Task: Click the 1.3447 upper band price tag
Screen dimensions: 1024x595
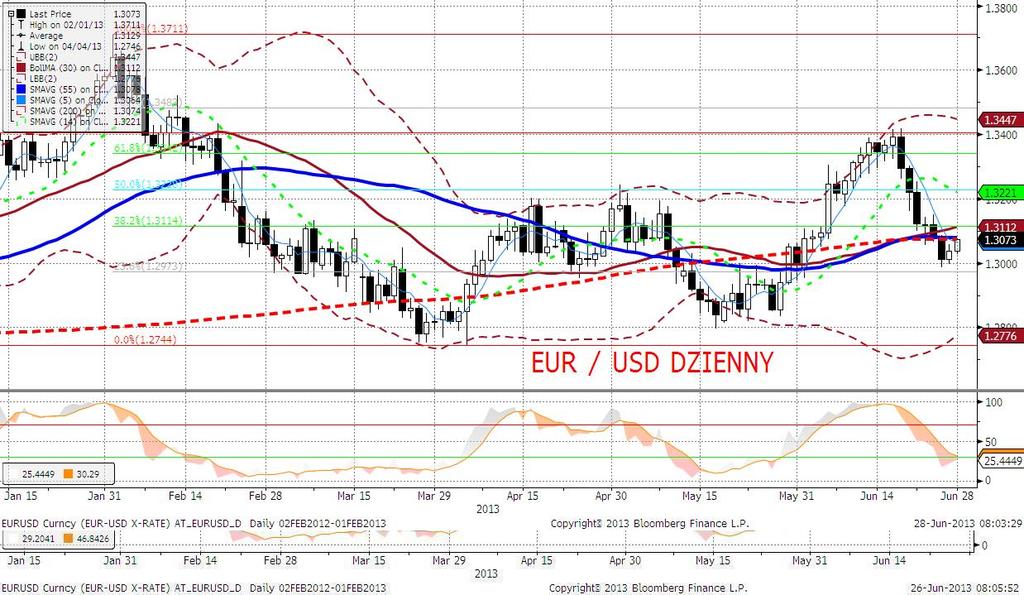Action: tap(1000, 121)
